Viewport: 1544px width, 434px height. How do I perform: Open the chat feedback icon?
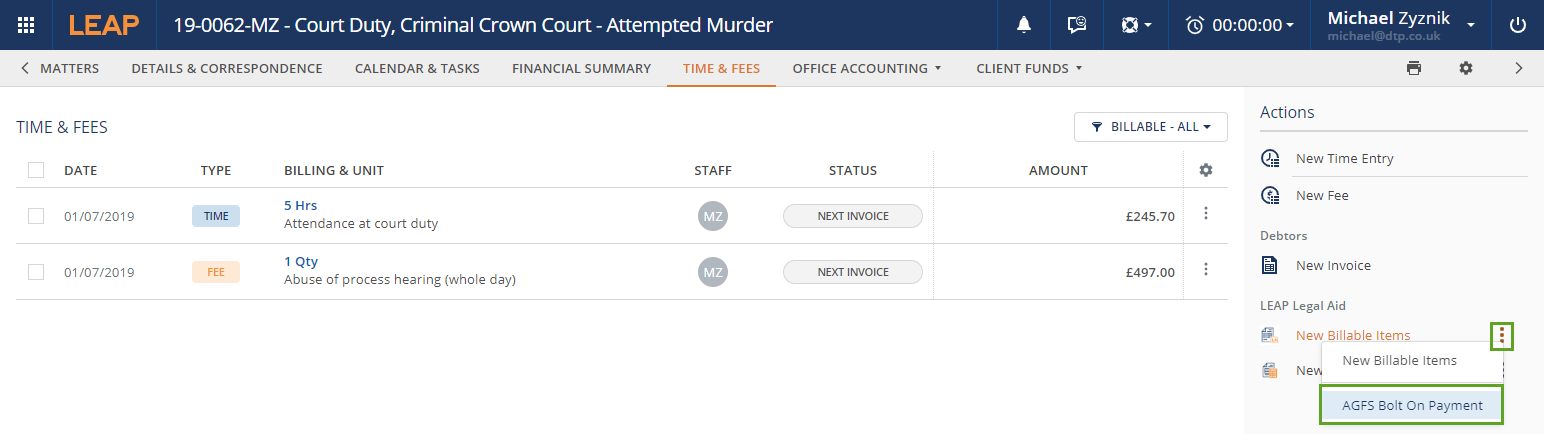[1077, 25]
